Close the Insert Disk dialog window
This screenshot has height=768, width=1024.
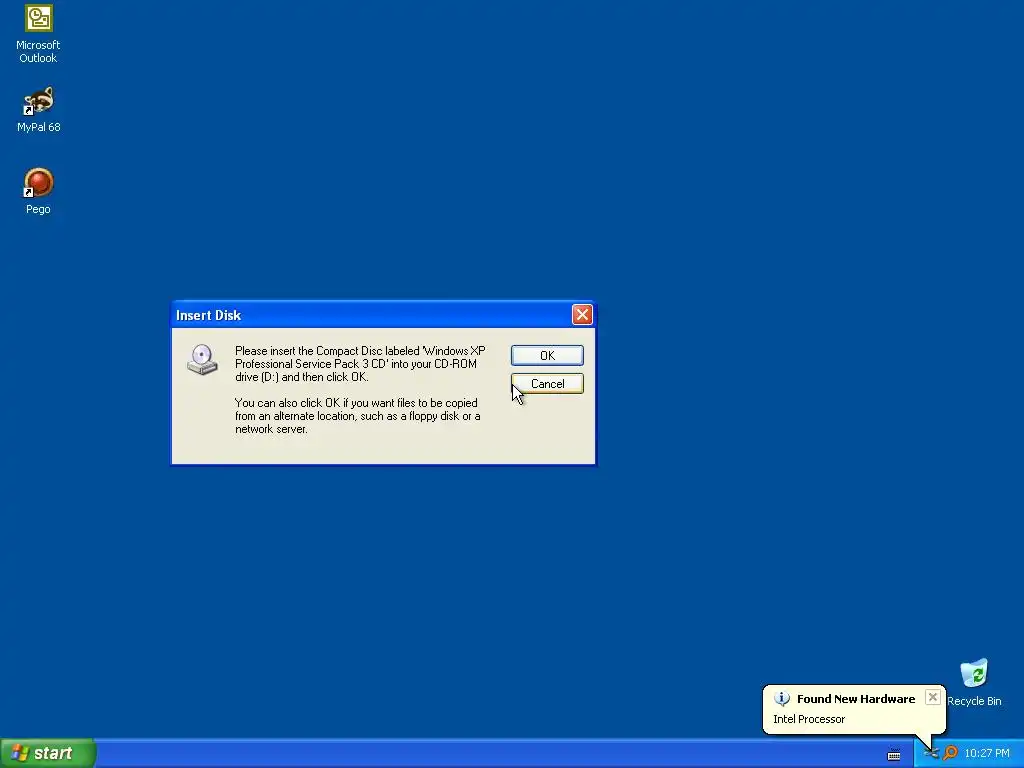point(582,315)
